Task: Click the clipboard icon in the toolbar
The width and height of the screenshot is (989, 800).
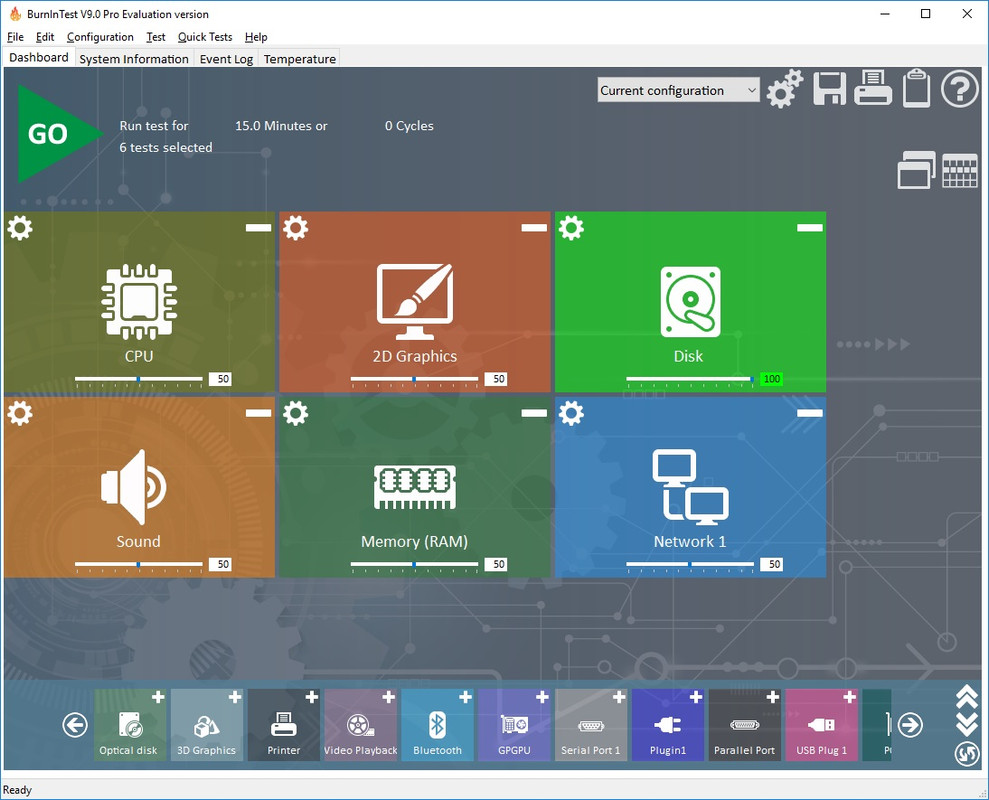Action: 916,88
